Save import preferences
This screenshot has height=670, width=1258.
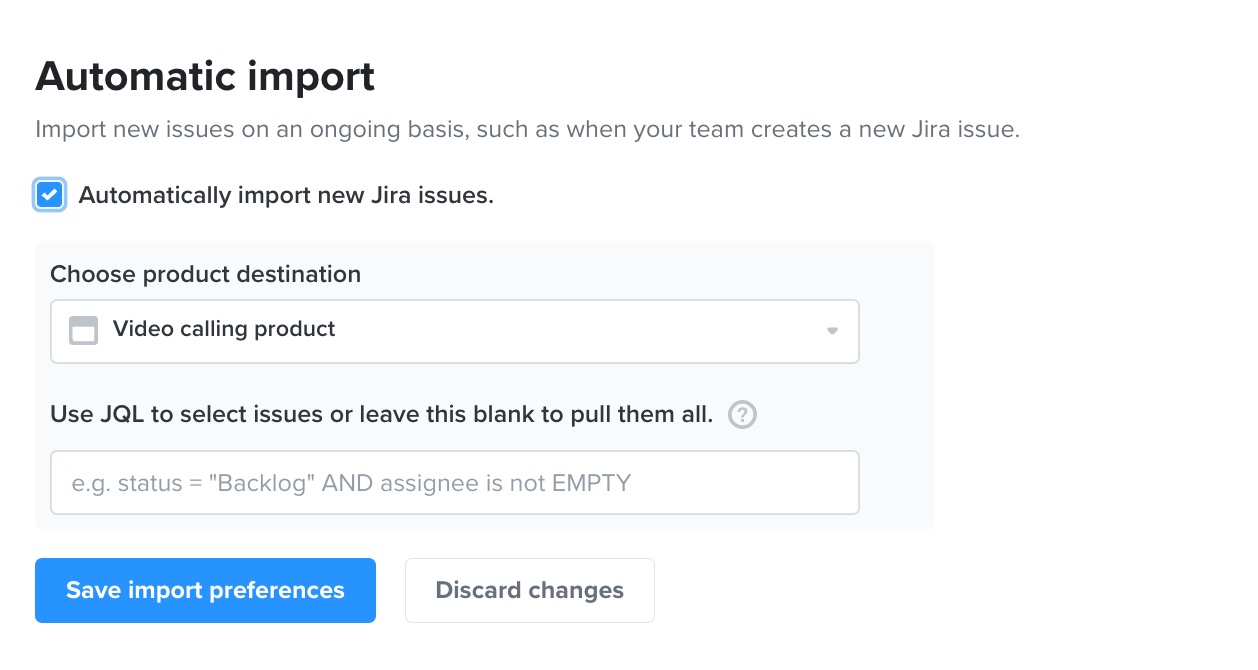(205, 590)
